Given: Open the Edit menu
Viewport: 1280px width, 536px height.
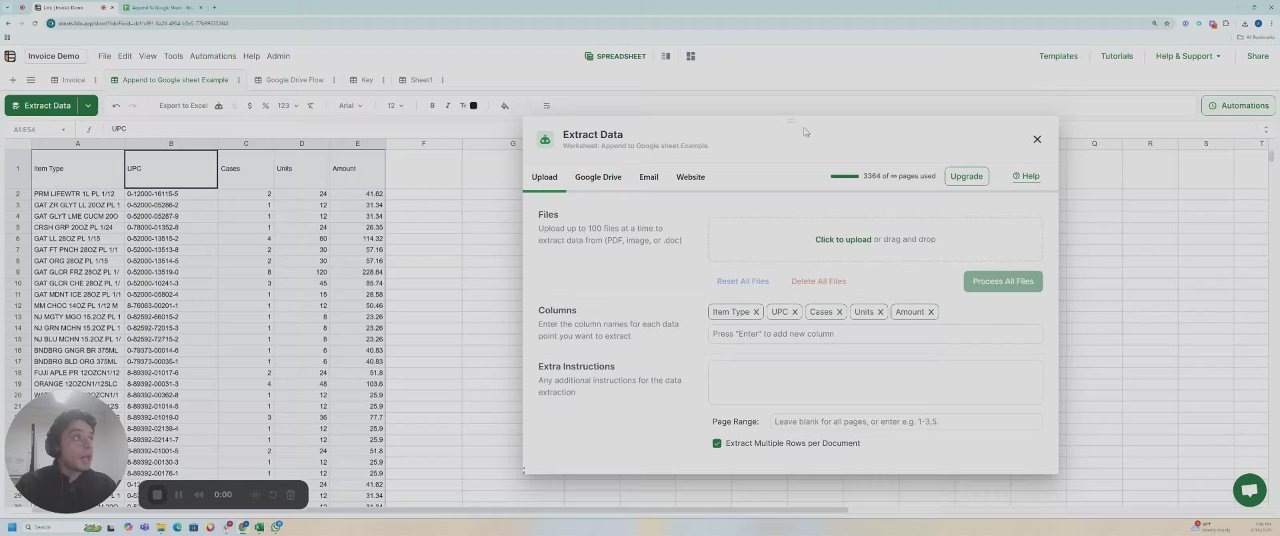Looking at the screenshot, I should [x=125, y=56].
